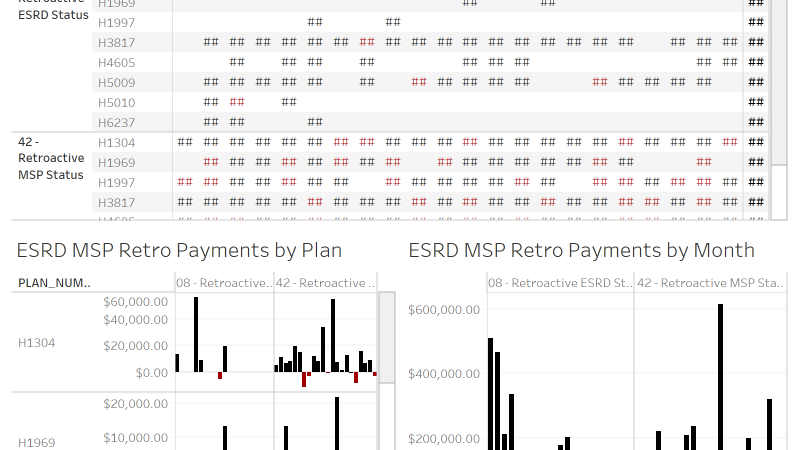Click the H1304 plan label in the Plan chart
This screenshot has height=450, width=800.
36,343
